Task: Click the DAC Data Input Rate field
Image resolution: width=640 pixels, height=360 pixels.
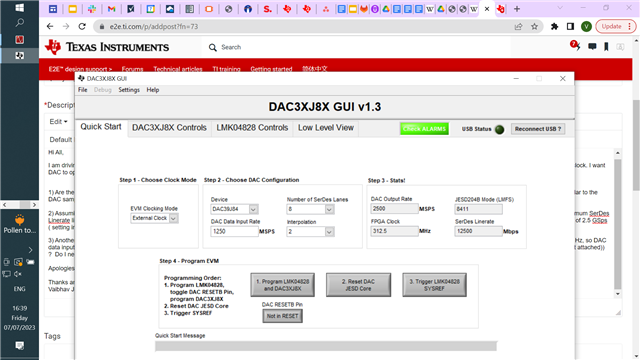Action: click(234, 231)
